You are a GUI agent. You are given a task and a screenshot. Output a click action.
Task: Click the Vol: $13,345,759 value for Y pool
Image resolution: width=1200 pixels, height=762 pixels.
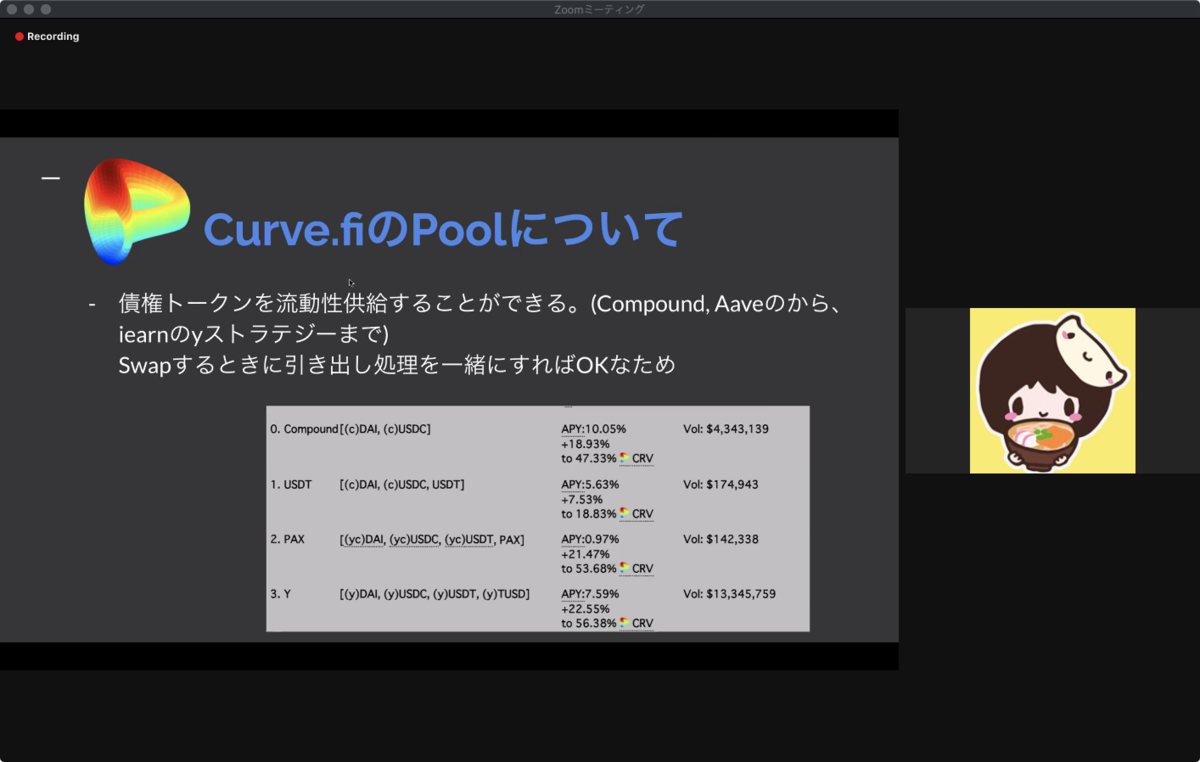[x=731, y=593]
